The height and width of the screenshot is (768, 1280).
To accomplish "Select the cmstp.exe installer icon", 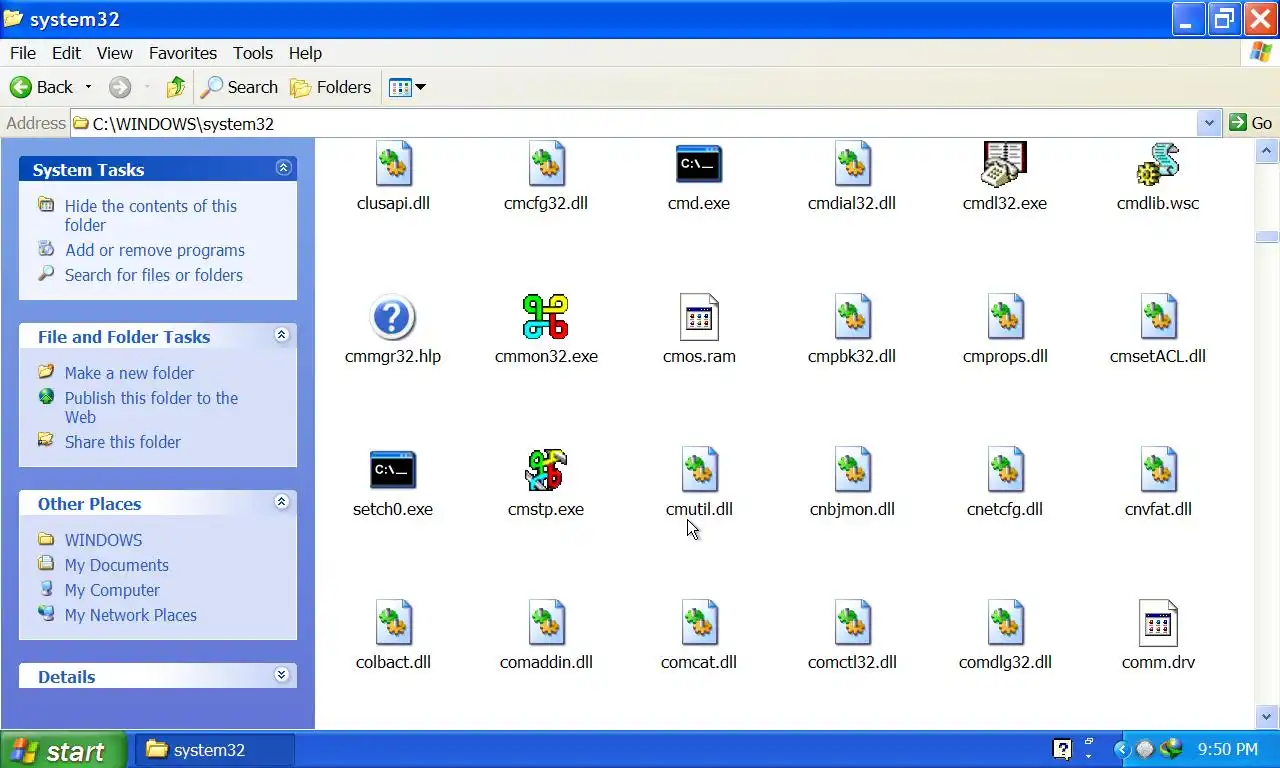I will [x=546, y=470].
